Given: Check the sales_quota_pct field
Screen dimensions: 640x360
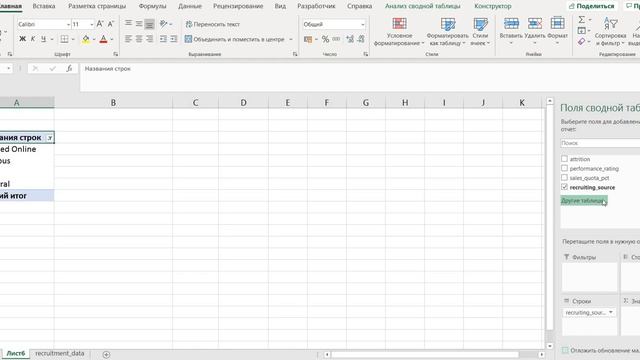Looking at the screenshot, I should coord(564,177).
